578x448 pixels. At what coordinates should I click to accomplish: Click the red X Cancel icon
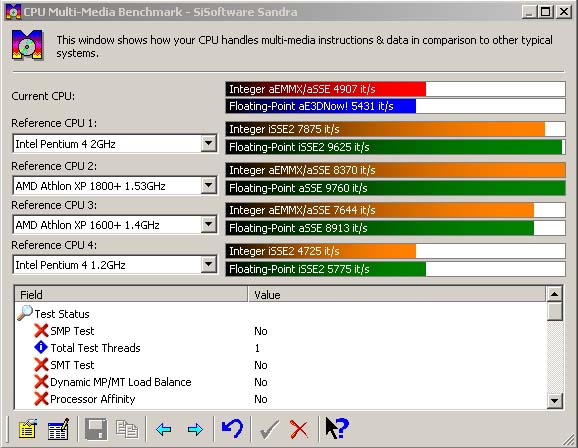tap(299, 430)
